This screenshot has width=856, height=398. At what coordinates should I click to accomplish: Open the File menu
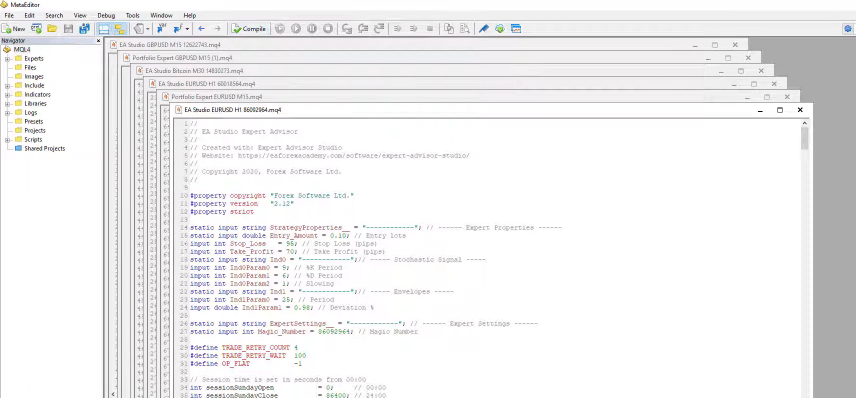[9, 15]
